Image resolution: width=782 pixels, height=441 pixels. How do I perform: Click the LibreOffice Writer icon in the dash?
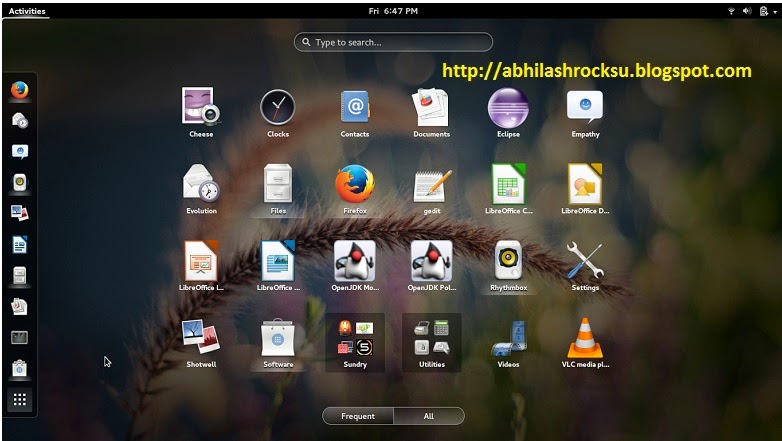19,244
